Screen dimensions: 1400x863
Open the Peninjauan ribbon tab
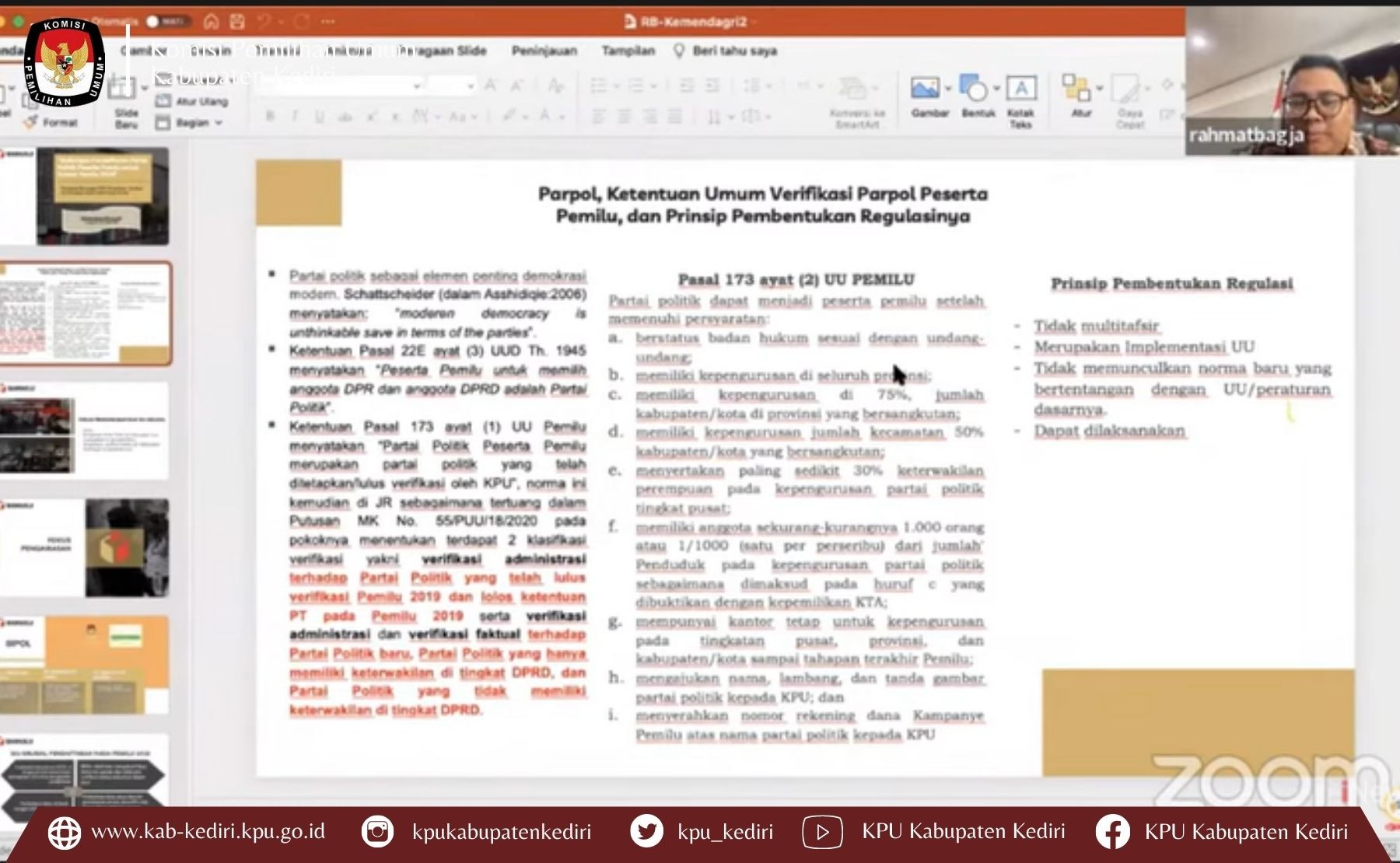click(544, 51)
